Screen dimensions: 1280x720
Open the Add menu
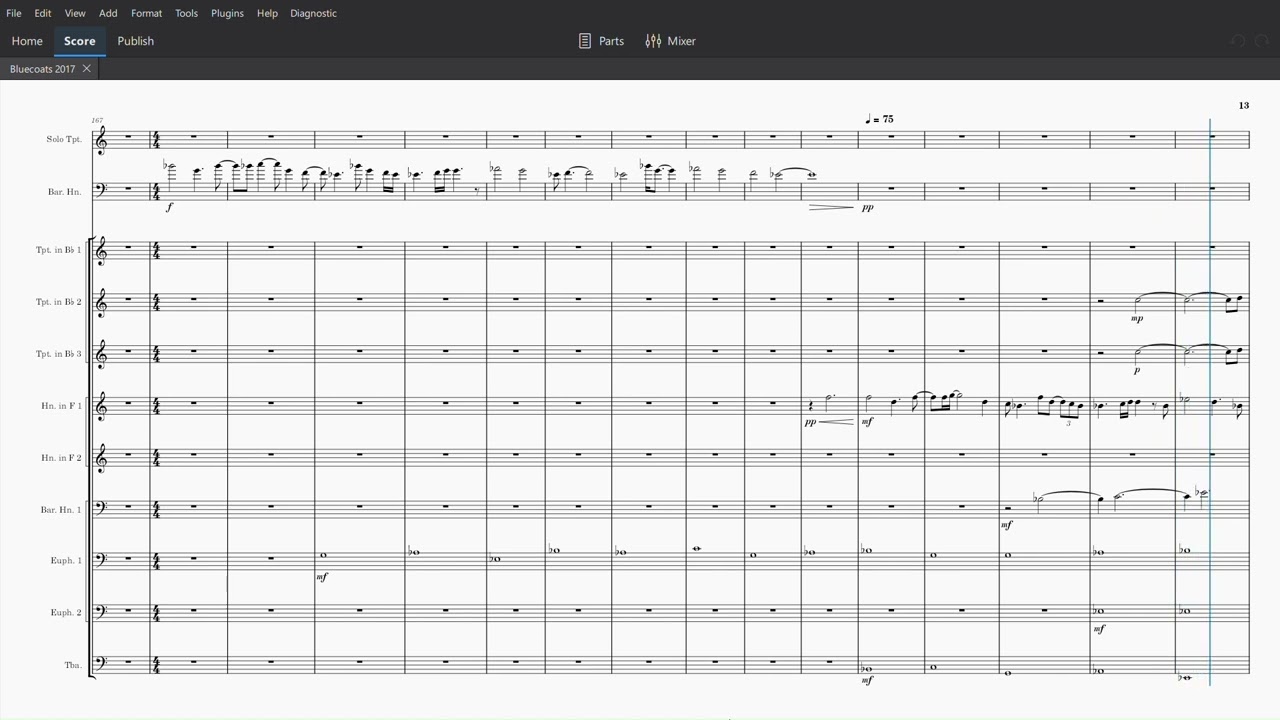click(x=108, y=13)
